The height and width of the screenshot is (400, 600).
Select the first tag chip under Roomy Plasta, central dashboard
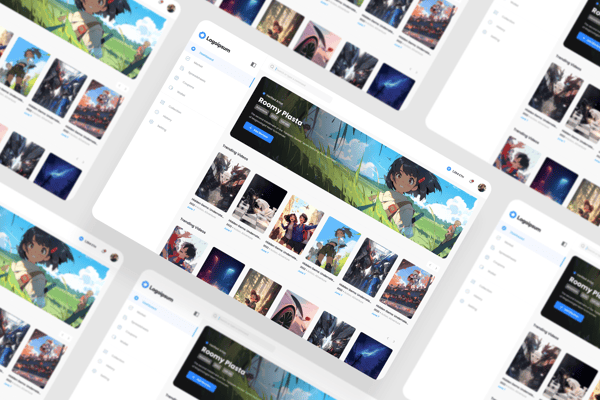pyautogui.click(x=262, y=109)
